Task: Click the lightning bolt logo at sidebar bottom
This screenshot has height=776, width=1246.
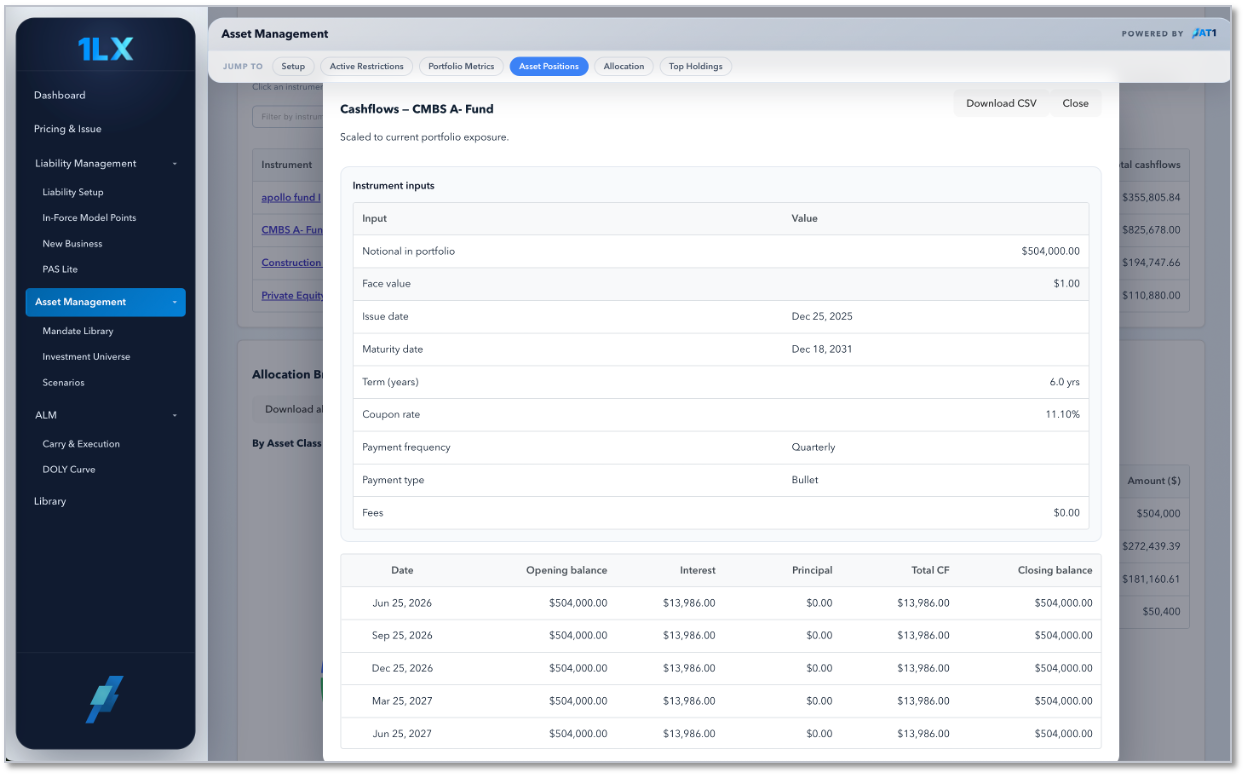Action: pos(104,700)
